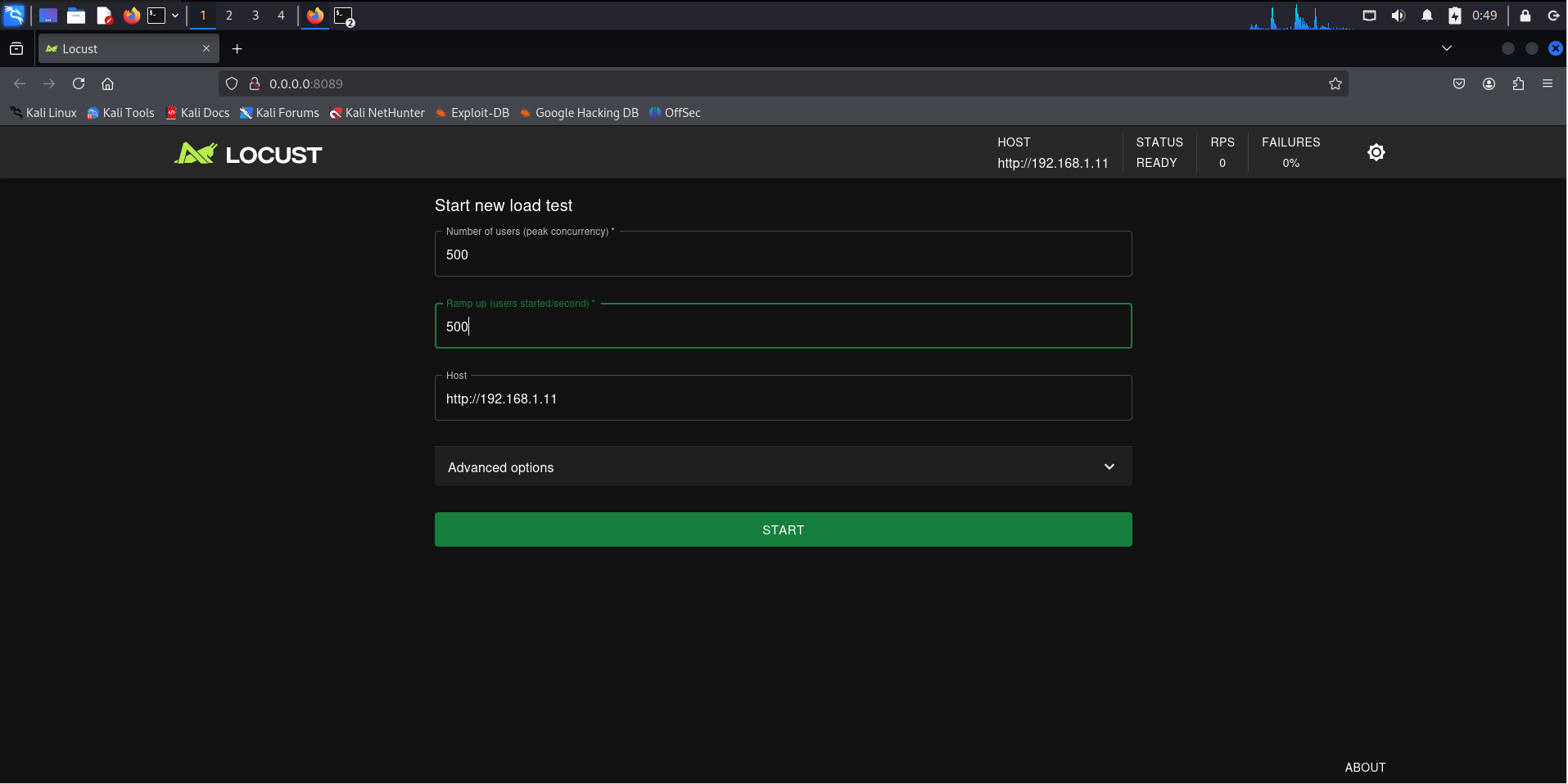Switch to workspace 1
This screenshot has height=784, width=1568.
[x=203, y=15]
